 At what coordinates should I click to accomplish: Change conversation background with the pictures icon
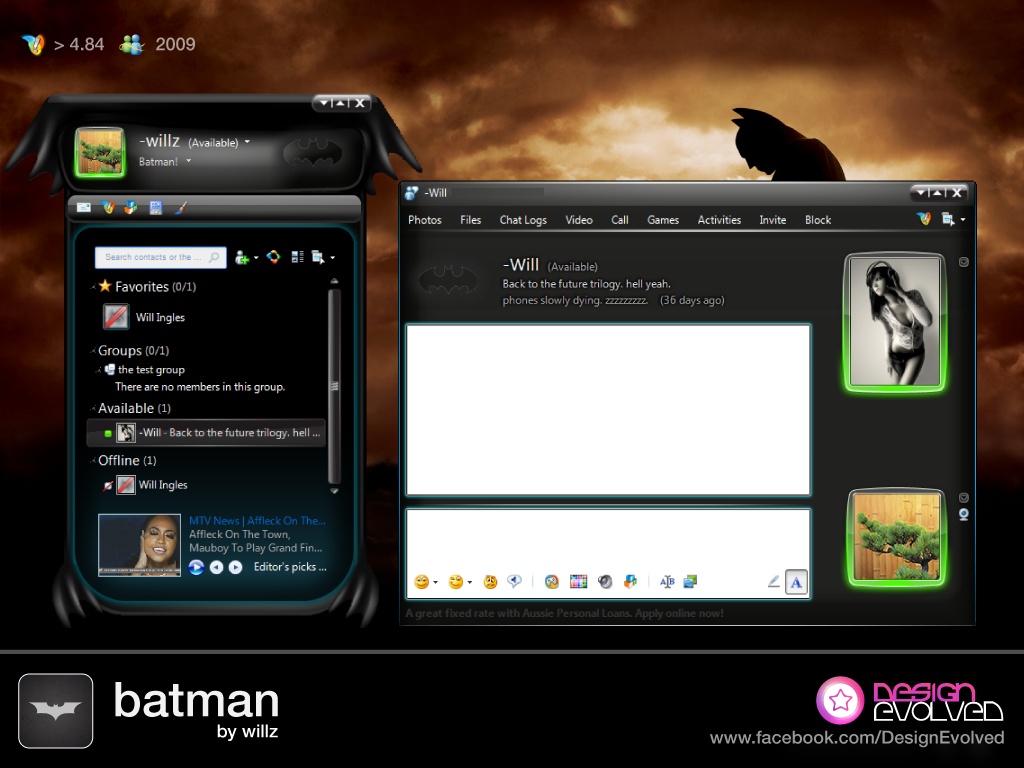coord(690,582)
